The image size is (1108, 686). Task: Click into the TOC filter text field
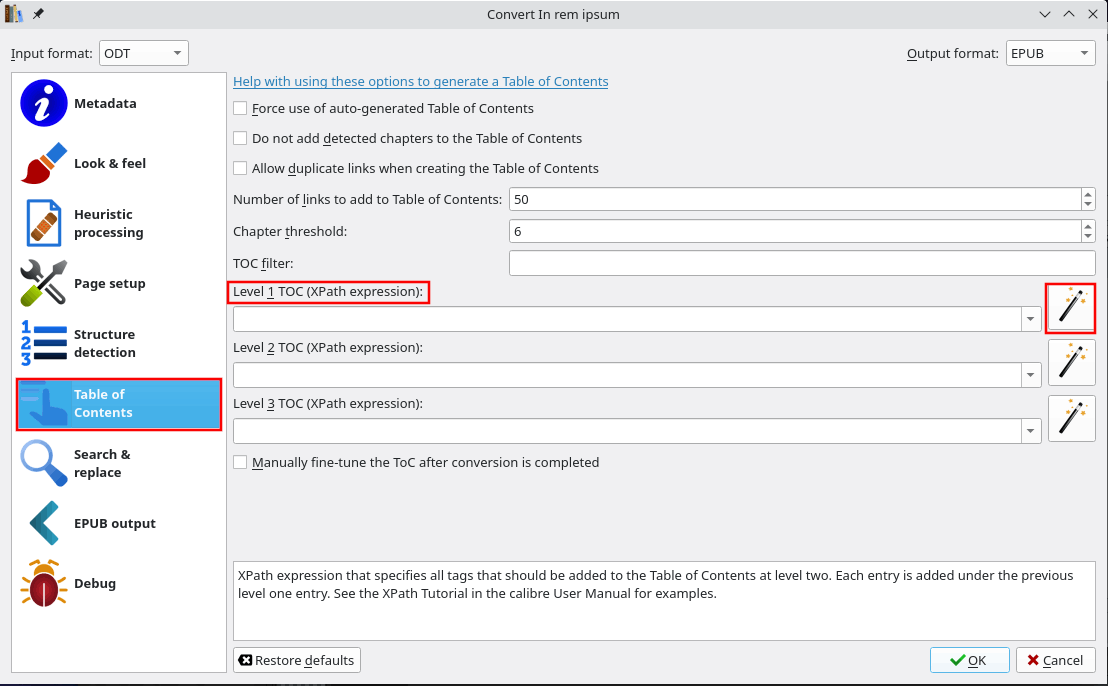(801, 263)
